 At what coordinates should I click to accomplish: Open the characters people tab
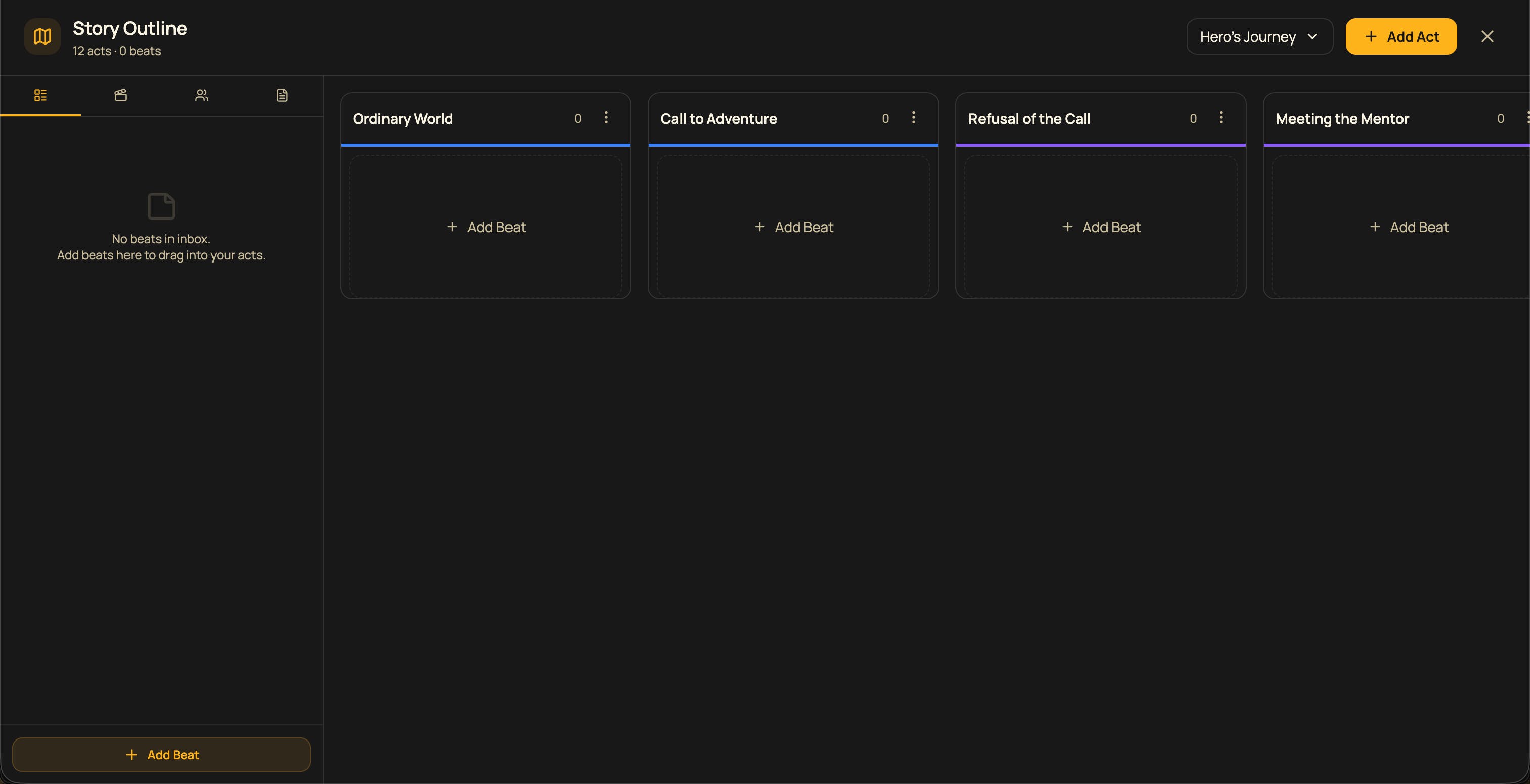[x=201, y=95]
